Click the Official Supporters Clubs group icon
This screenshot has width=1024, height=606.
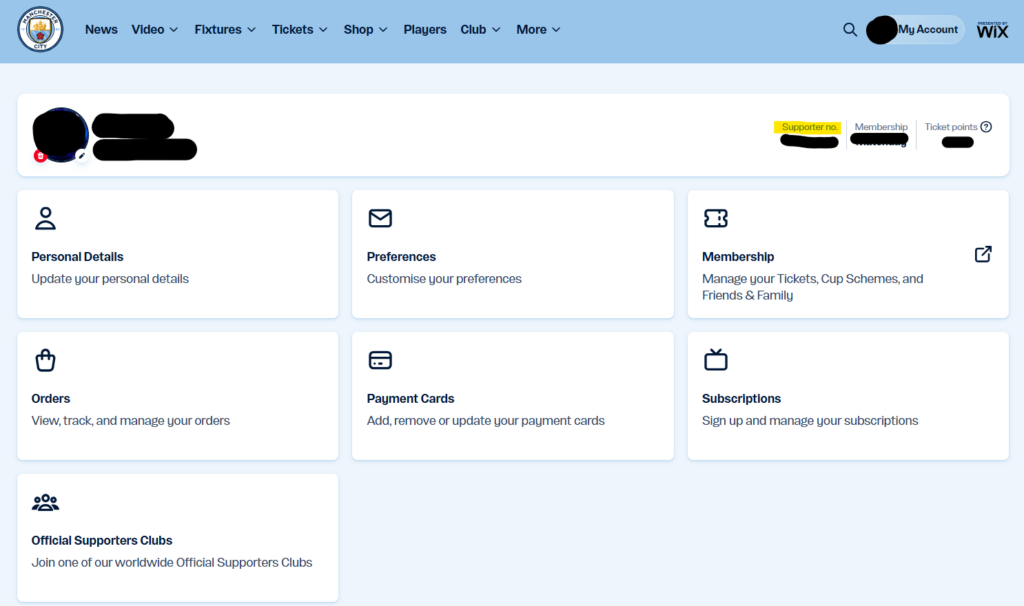pyautogui.click(x=45, y=502)
